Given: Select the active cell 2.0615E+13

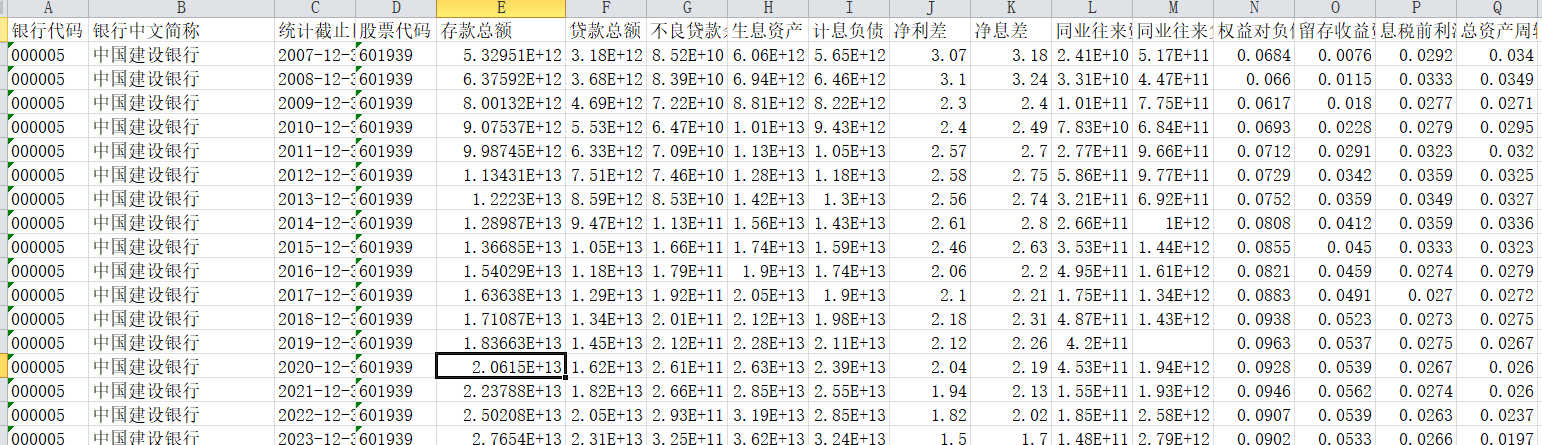Looking at the screenshot, I should [501, 366].
